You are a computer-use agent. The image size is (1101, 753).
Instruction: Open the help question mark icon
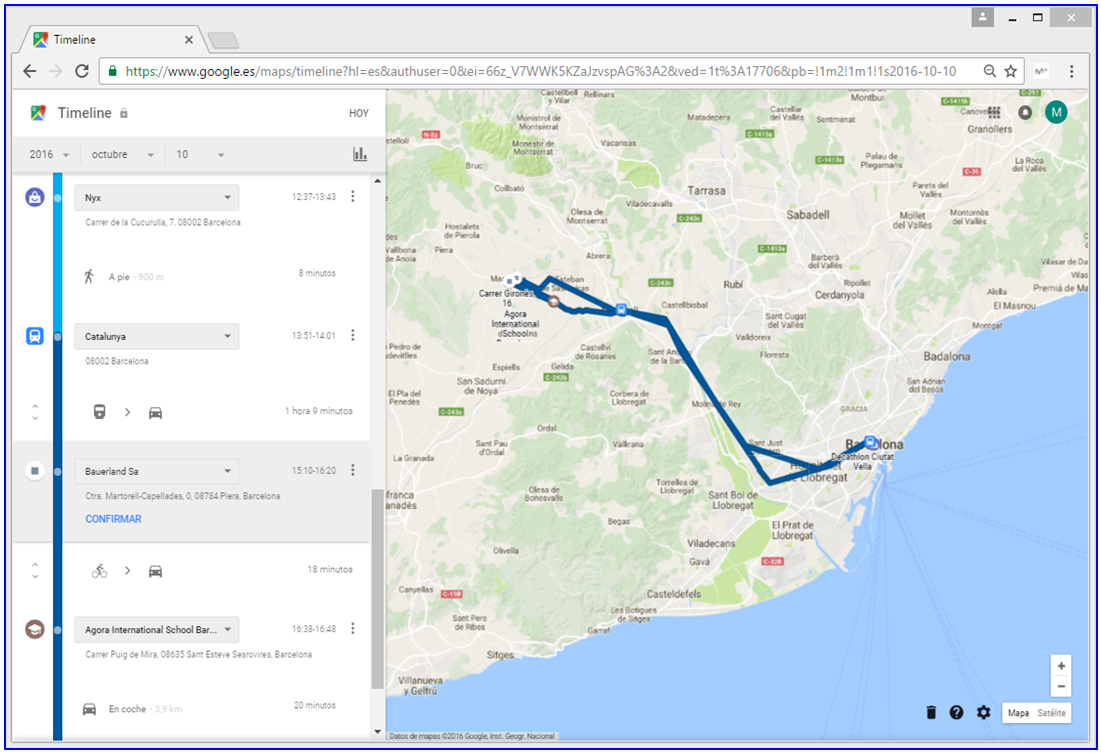point(957,712)
